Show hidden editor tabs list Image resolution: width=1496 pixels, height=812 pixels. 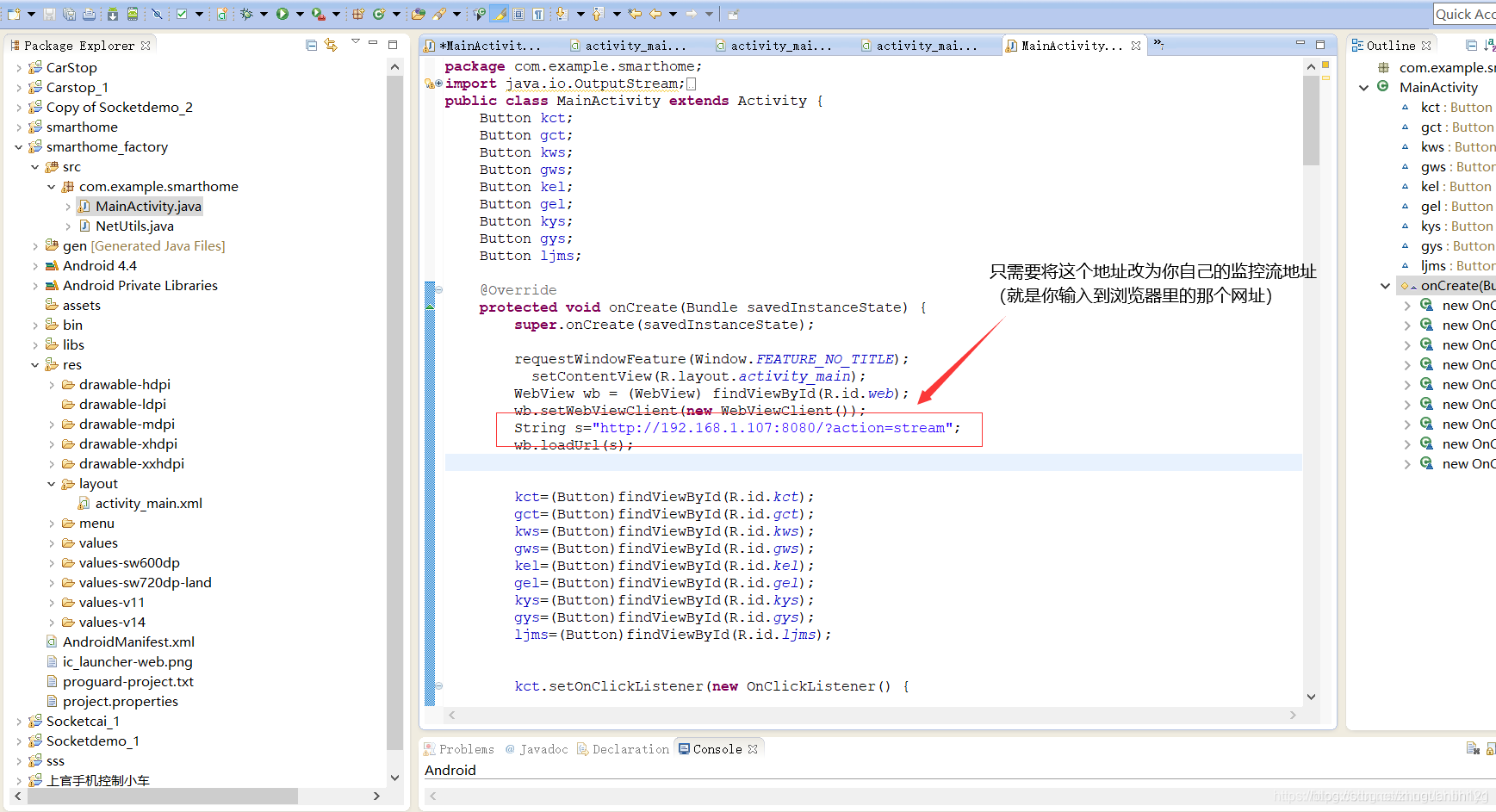[1158, 43]
